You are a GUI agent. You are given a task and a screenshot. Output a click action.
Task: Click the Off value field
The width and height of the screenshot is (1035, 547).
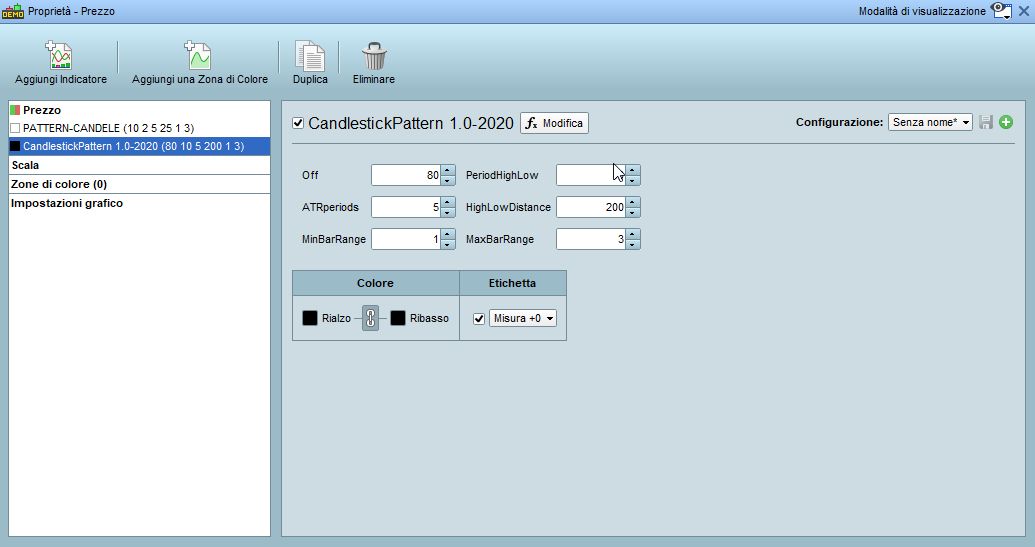(x=406, y=175)
